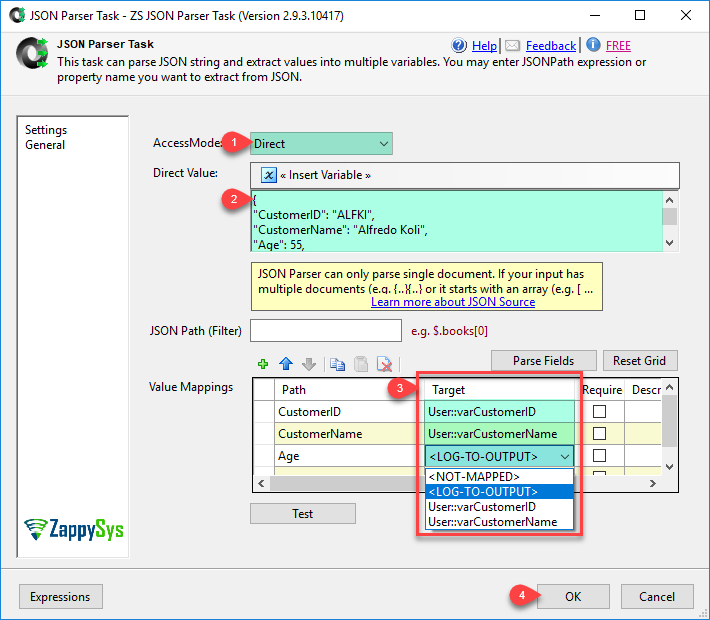710x620 pixels.
Task: Click the Path column header
Action: 349,389
